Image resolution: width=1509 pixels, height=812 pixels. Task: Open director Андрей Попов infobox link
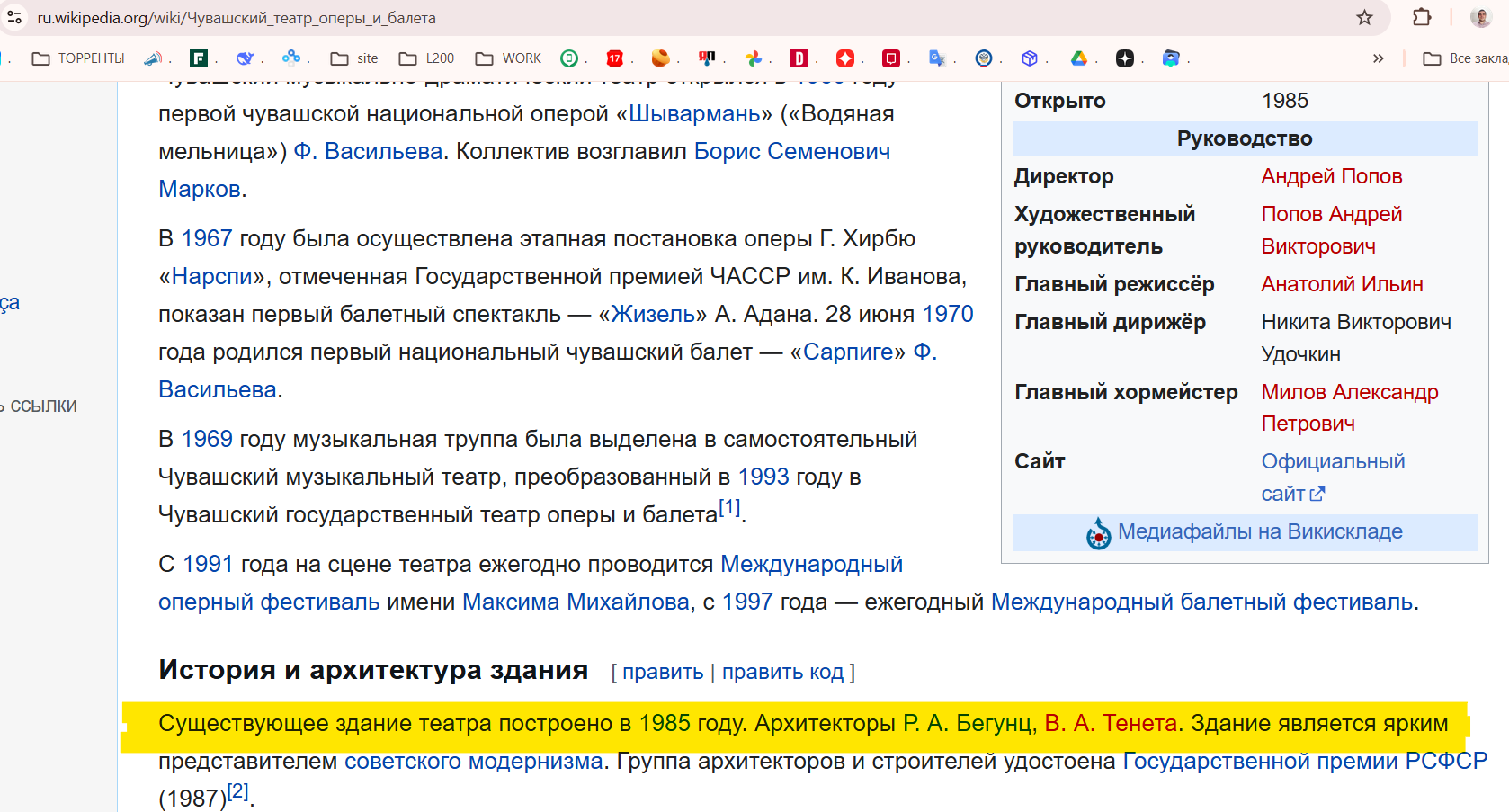coord(1332,176)
